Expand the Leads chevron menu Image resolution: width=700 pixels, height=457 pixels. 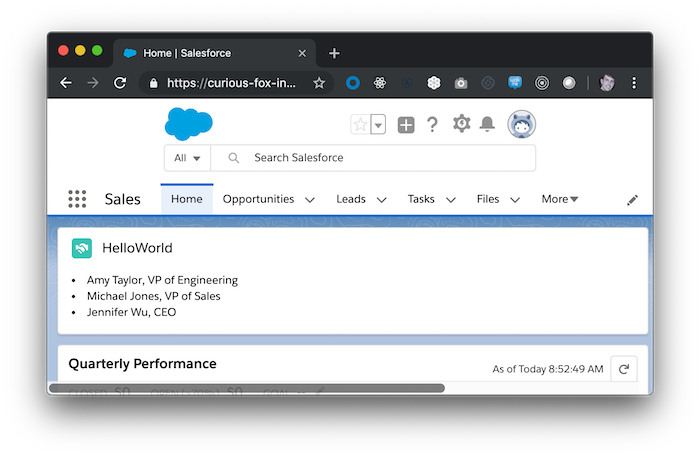[381, 200]
